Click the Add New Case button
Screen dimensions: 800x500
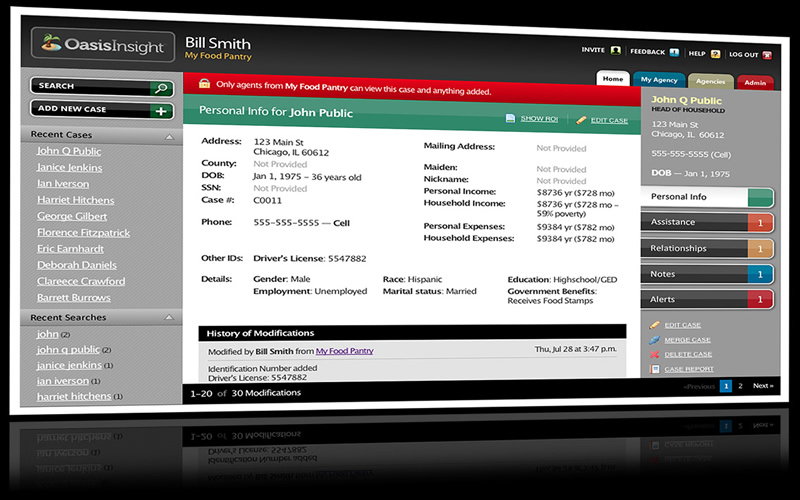(102, 110)
